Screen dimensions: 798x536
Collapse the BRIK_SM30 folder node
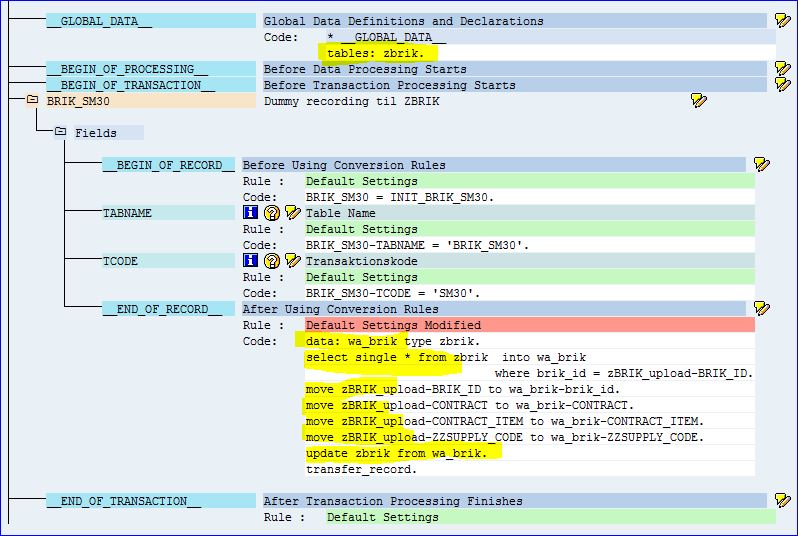33,99
